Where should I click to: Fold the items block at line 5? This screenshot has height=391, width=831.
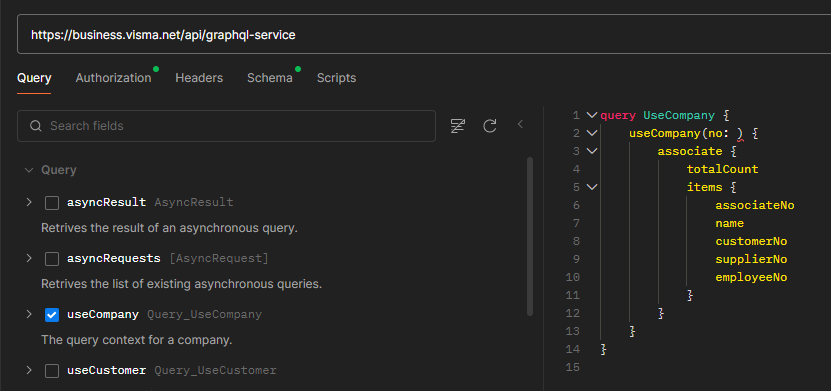[592, 187]
